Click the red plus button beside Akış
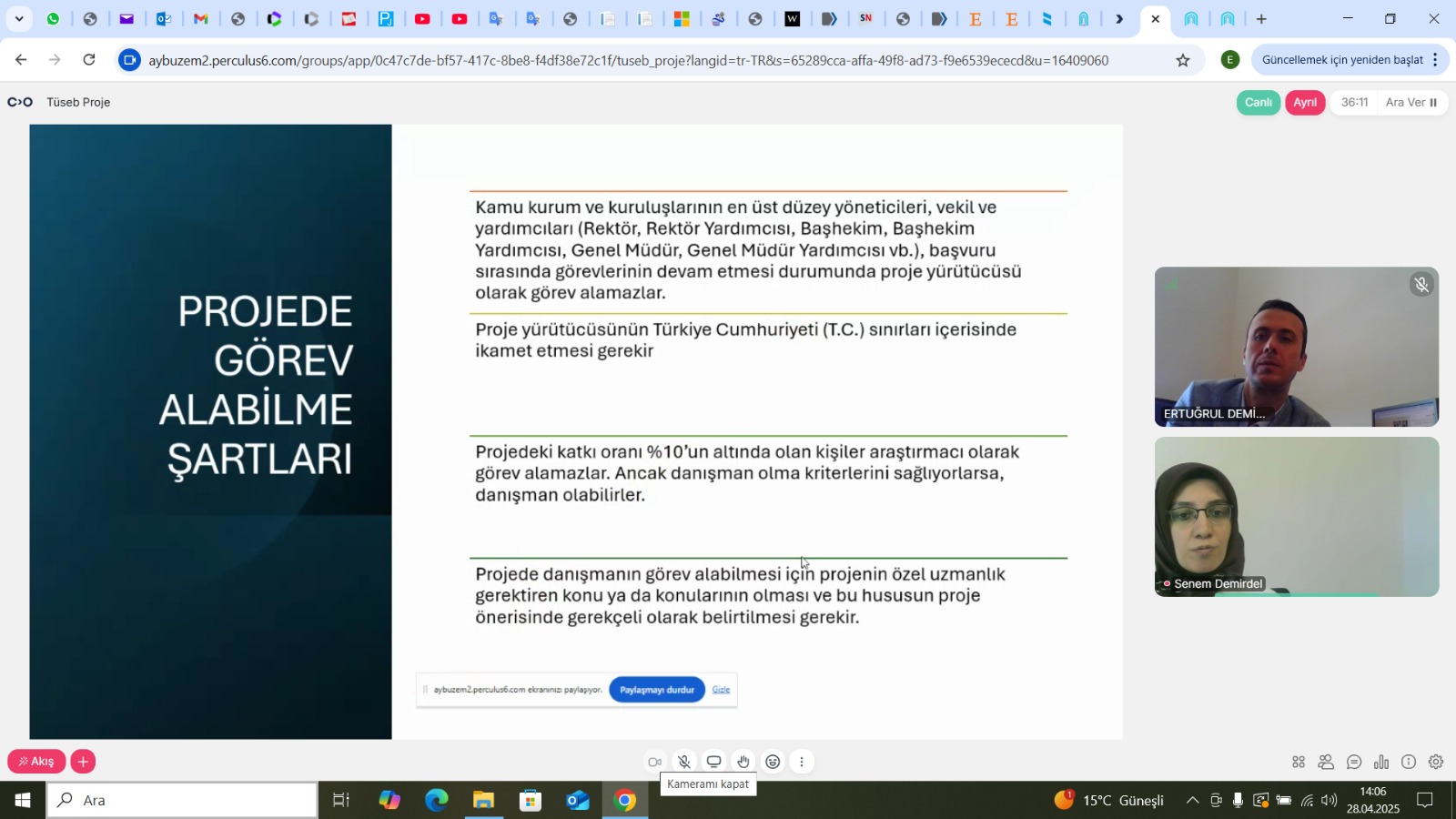Image resolution: width=1456 pixels, height=819 pixels. (x=83, y=762)
